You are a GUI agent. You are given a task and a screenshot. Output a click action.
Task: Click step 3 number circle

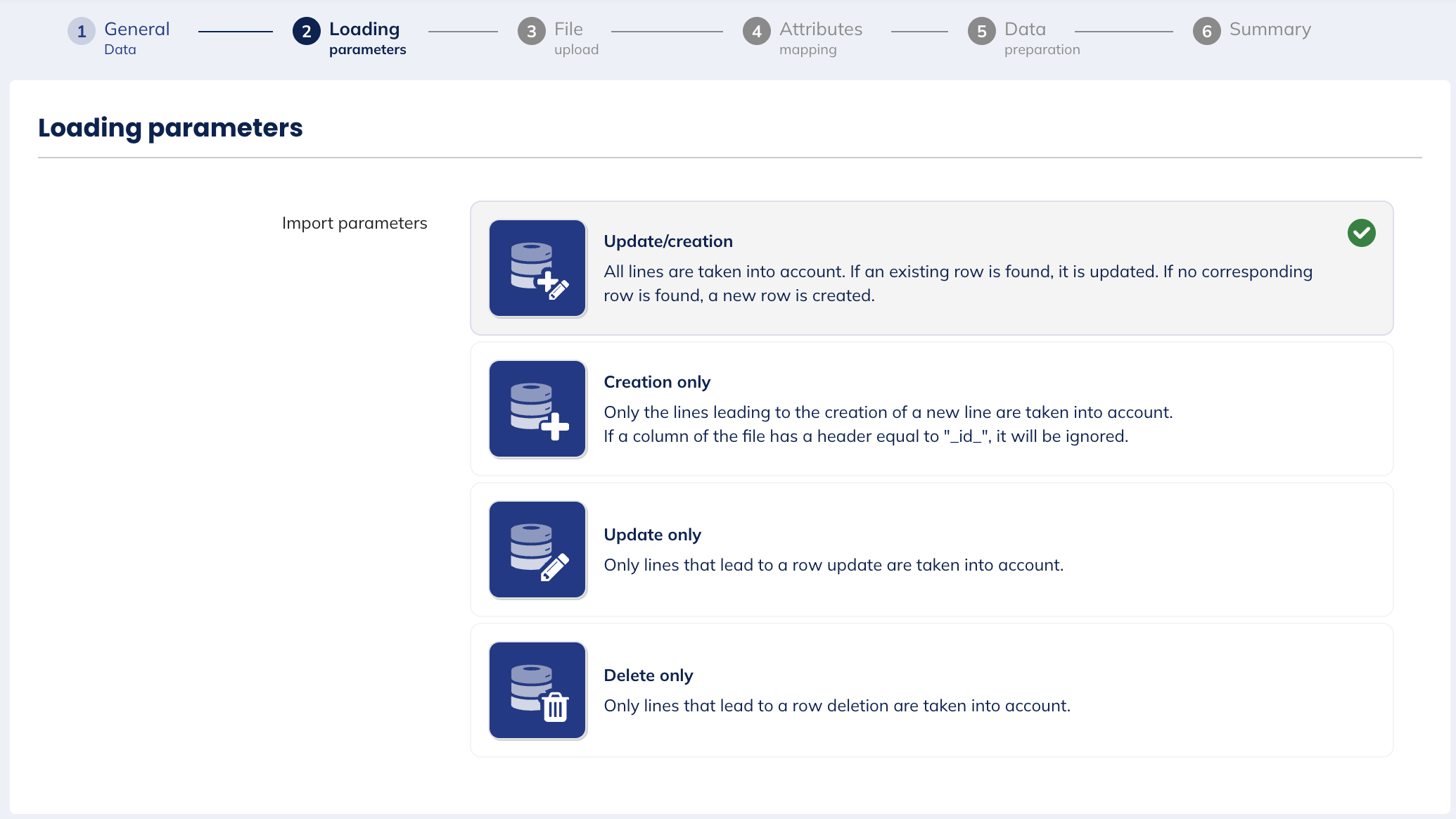click(x=531, y=31)
